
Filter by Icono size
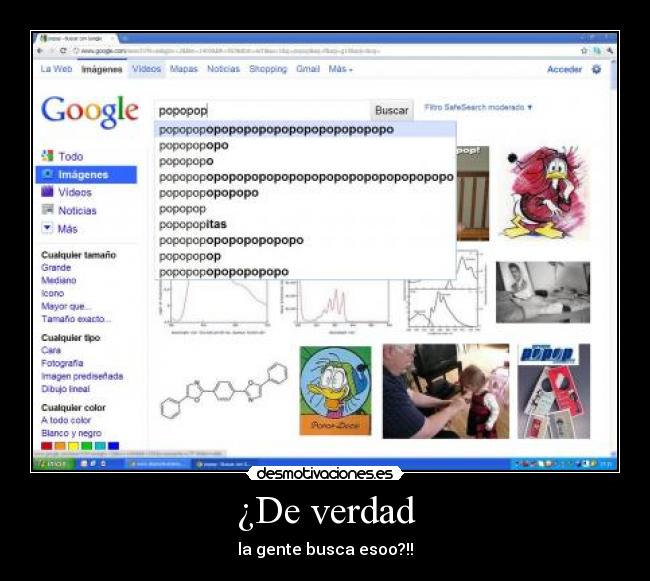[53, 293]
